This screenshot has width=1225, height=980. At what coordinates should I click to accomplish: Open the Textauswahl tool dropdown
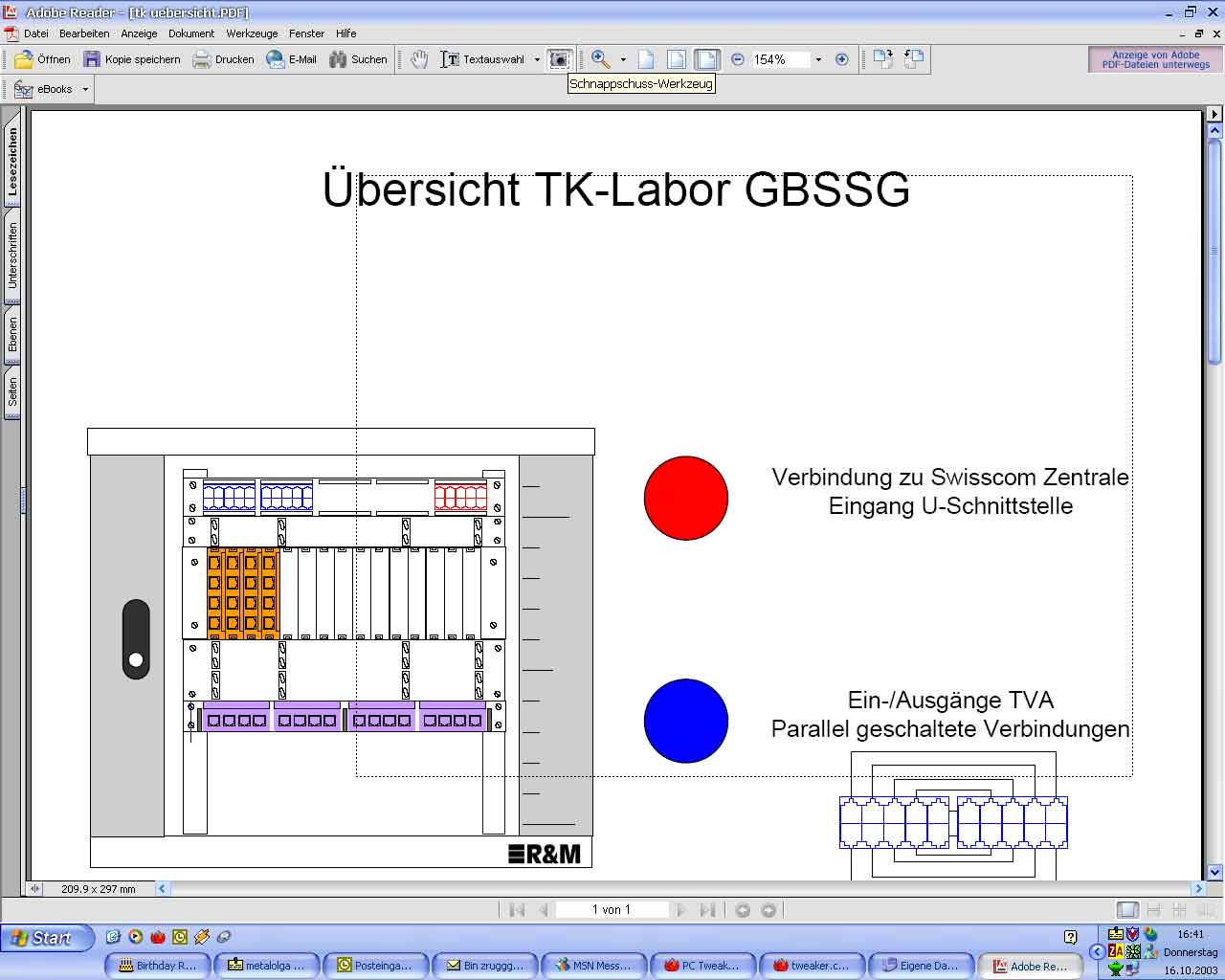537,59
